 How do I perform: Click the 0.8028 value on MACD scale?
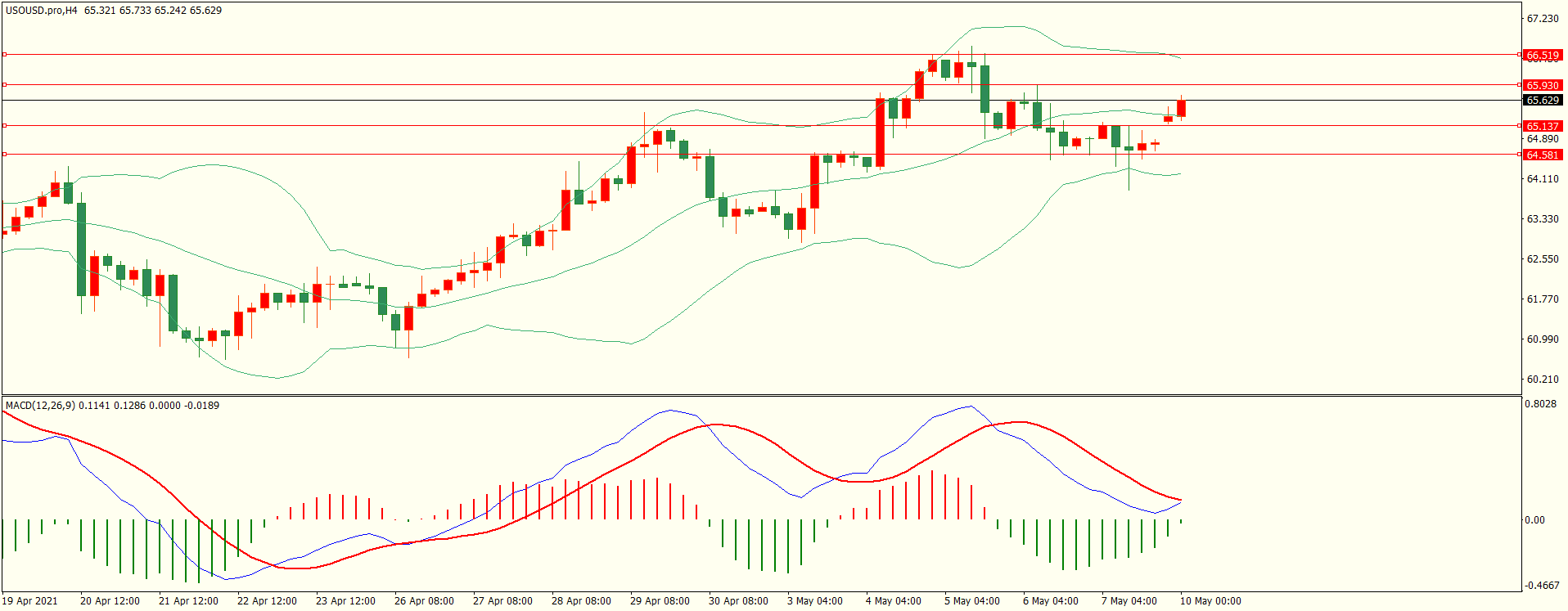tap(1539, 404)
